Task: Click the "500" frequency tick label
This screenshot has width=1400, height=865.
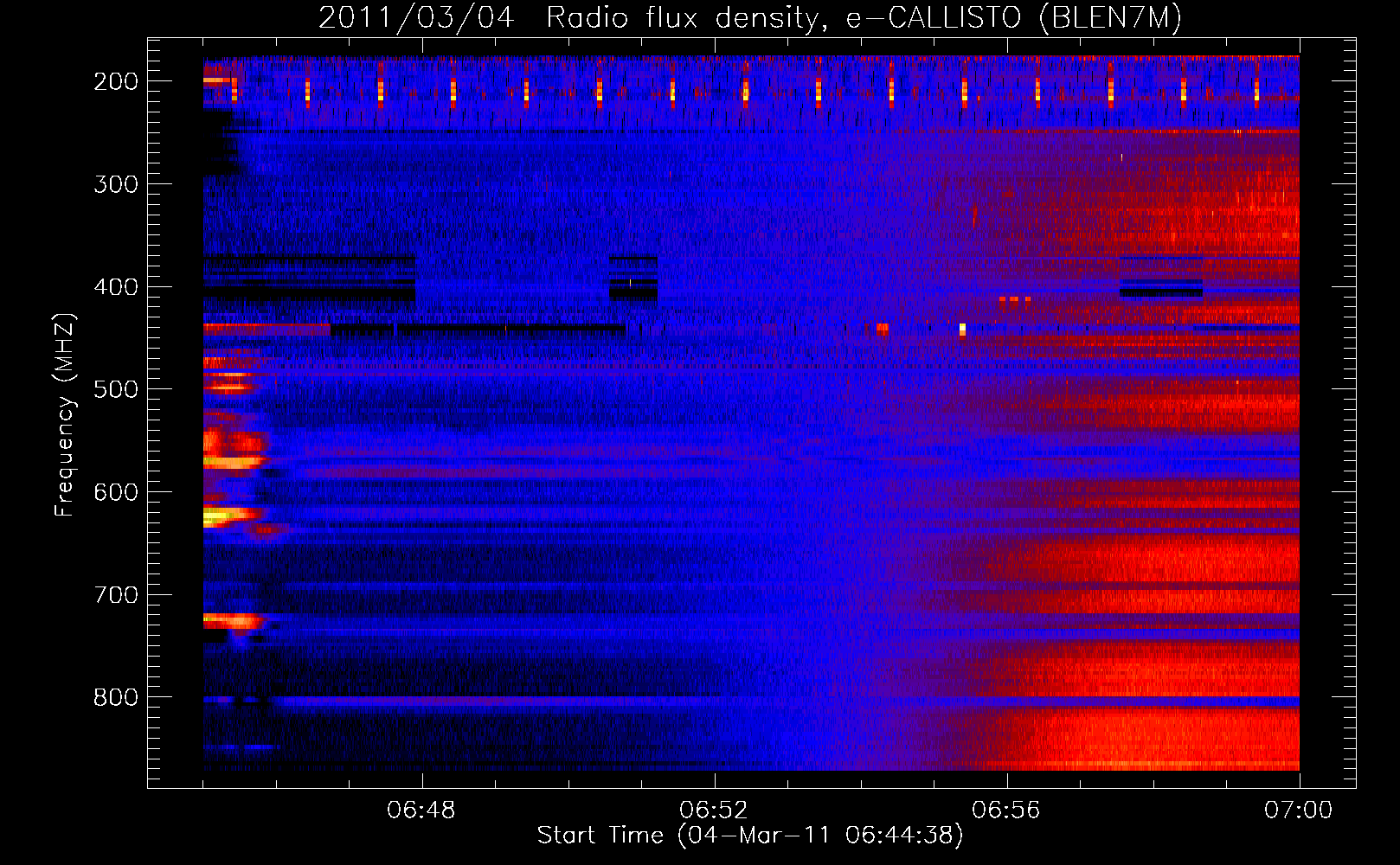Action: point(116,389)
